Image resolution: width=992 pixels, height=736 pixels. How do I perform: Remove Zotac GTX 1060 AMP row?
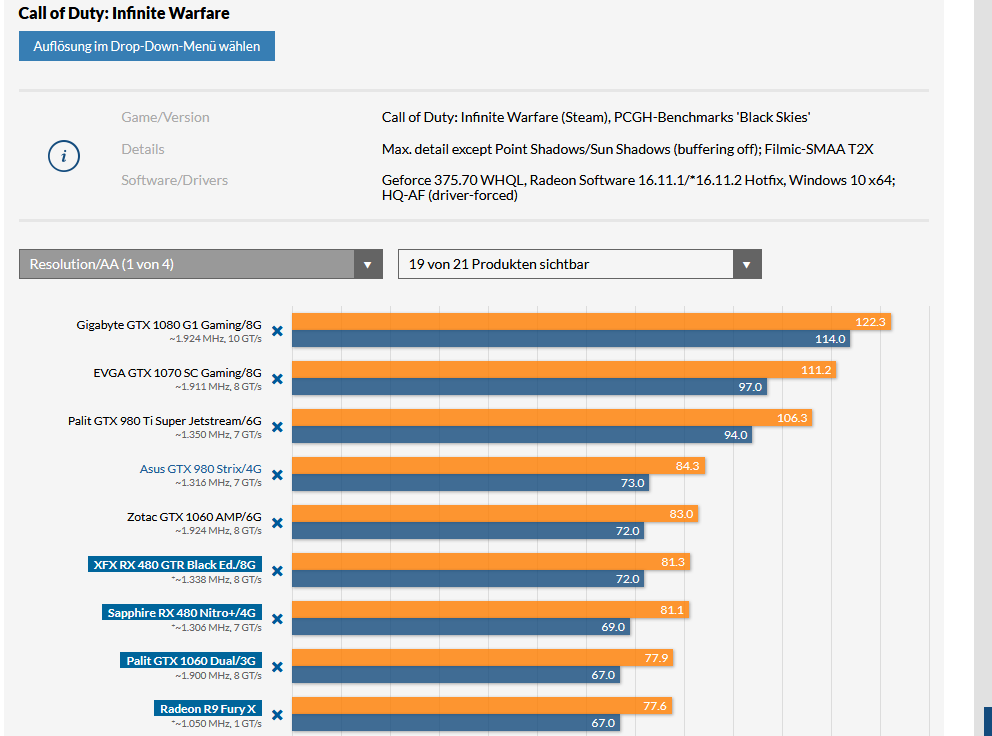point(277,523)
